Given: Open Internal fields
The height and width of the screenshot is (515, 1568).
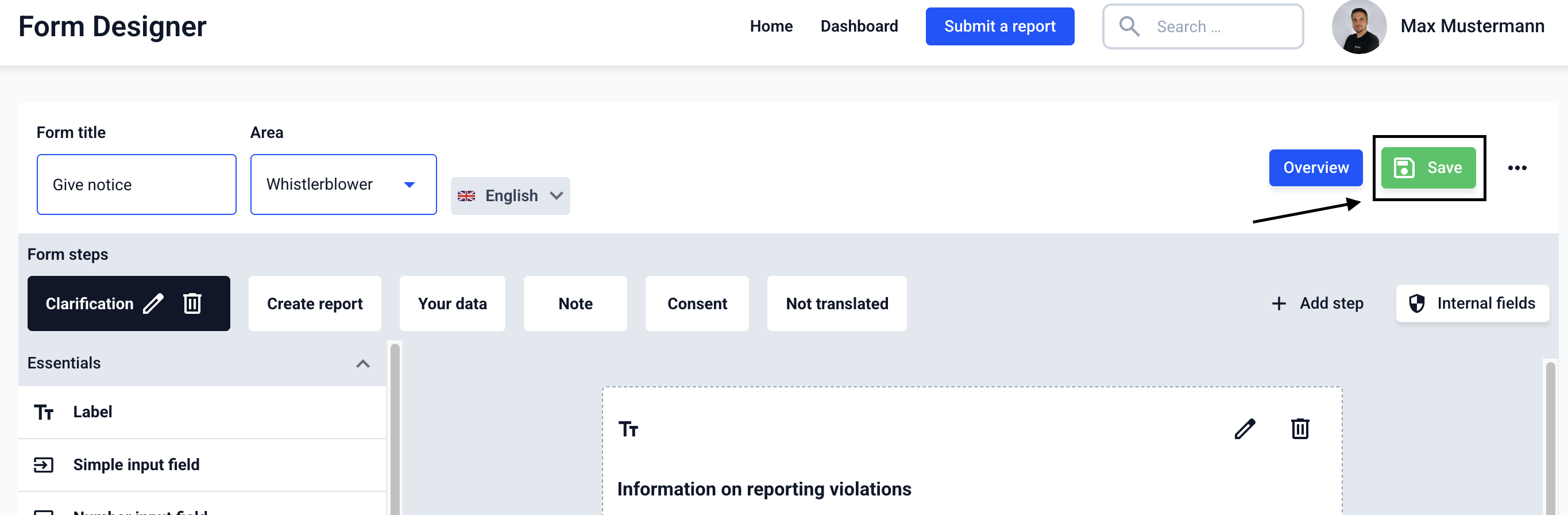Looking at the screenshot, I should click(x=1473, y=303).
